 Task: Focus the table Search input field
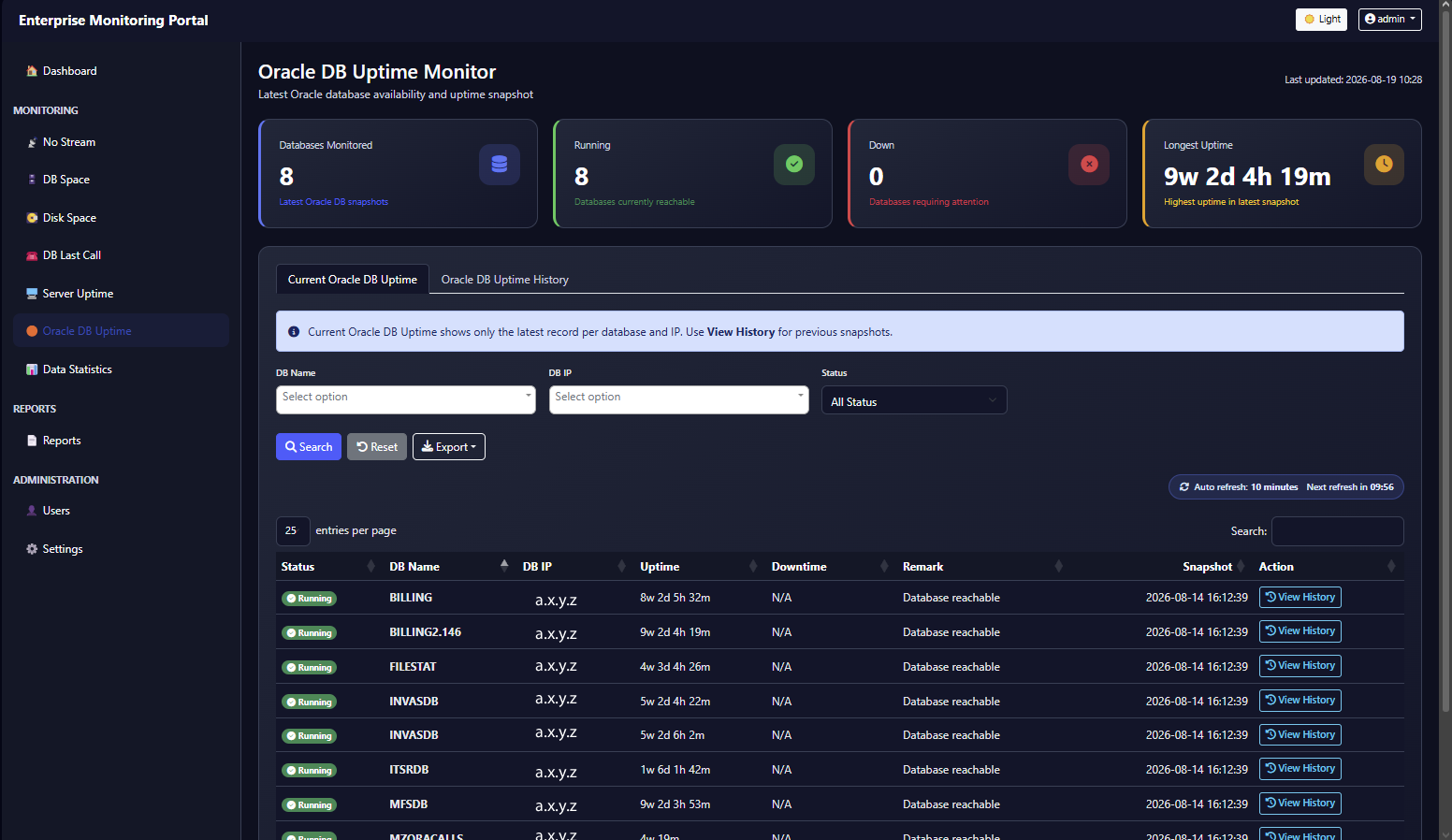point(1338,531)
